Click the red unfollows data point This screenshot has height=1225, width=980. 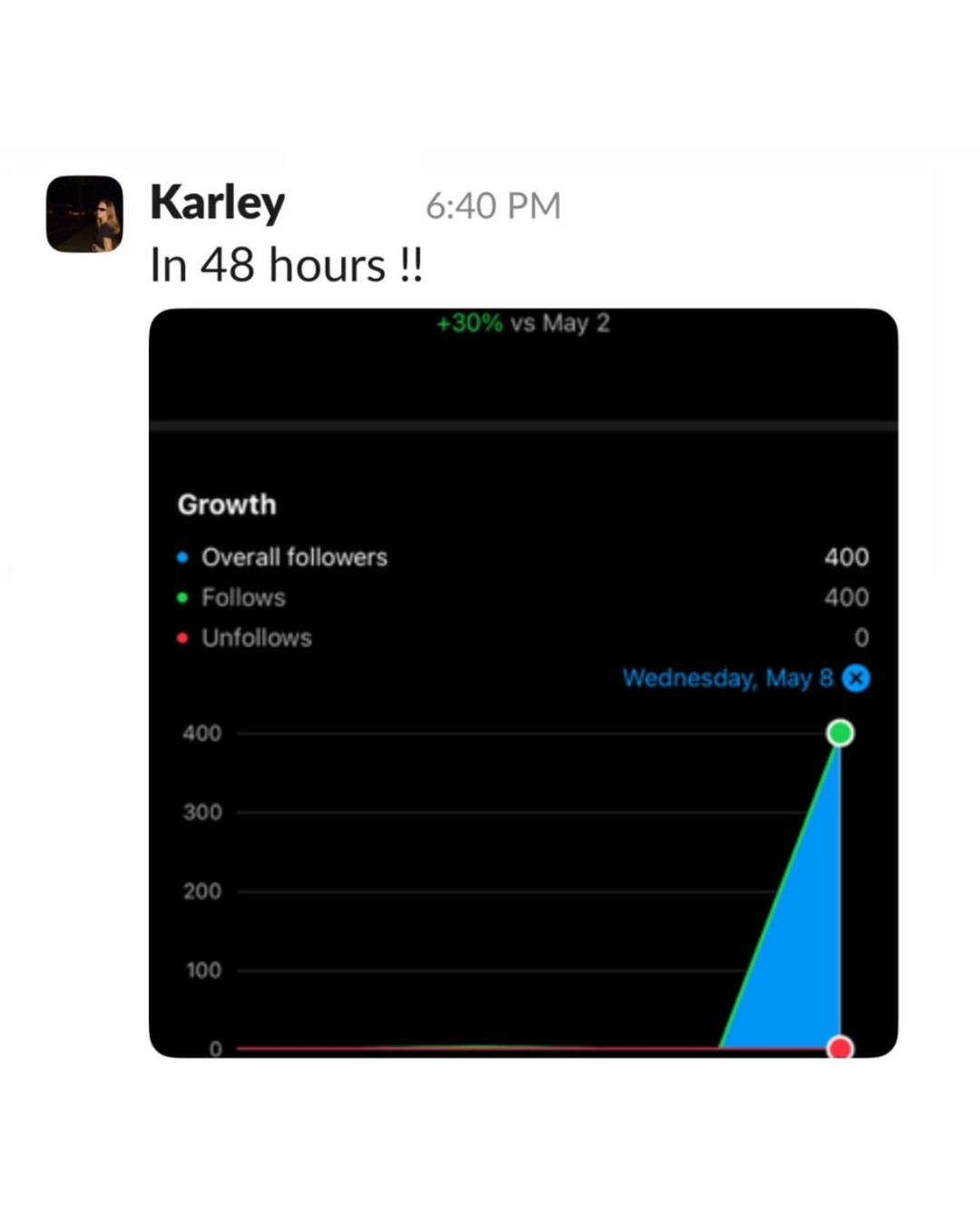click(x=840, y=1047)
